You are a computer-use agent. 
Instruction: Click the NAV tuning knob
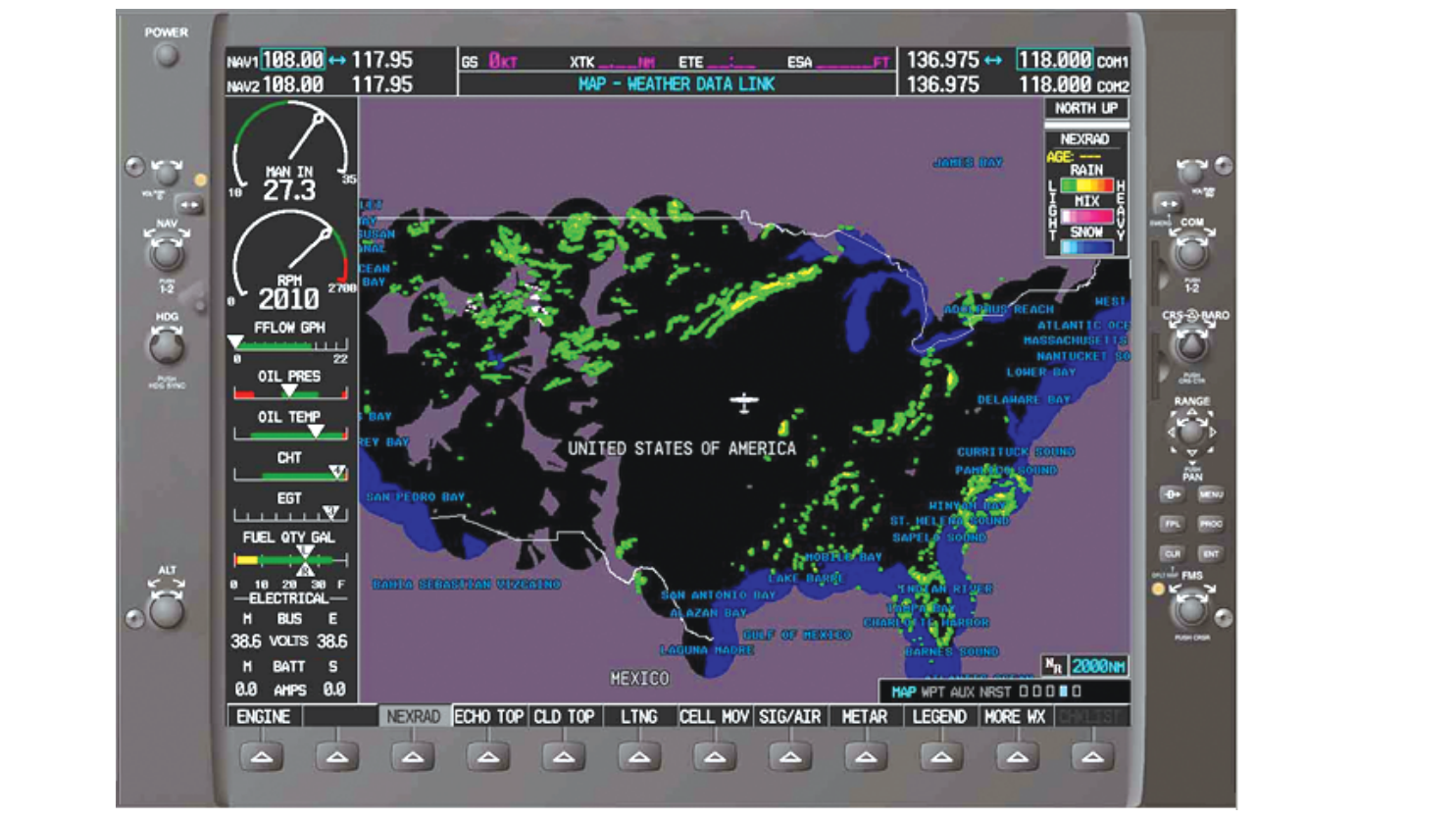point(167,254)
